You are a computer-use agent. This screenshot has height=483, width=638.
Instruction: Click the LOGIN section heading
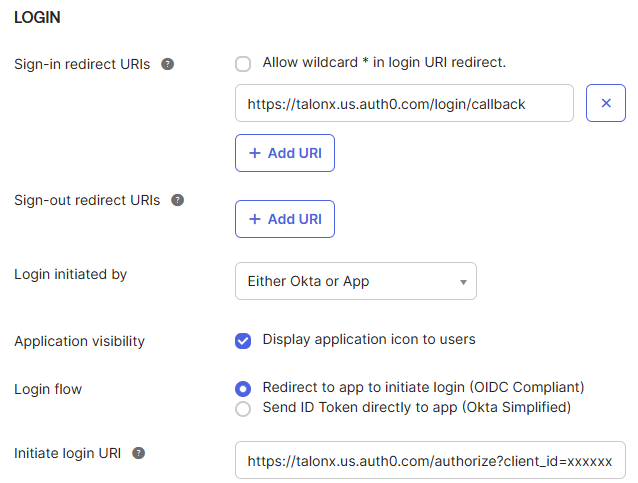pyautogui.click(x=37, y=17)
